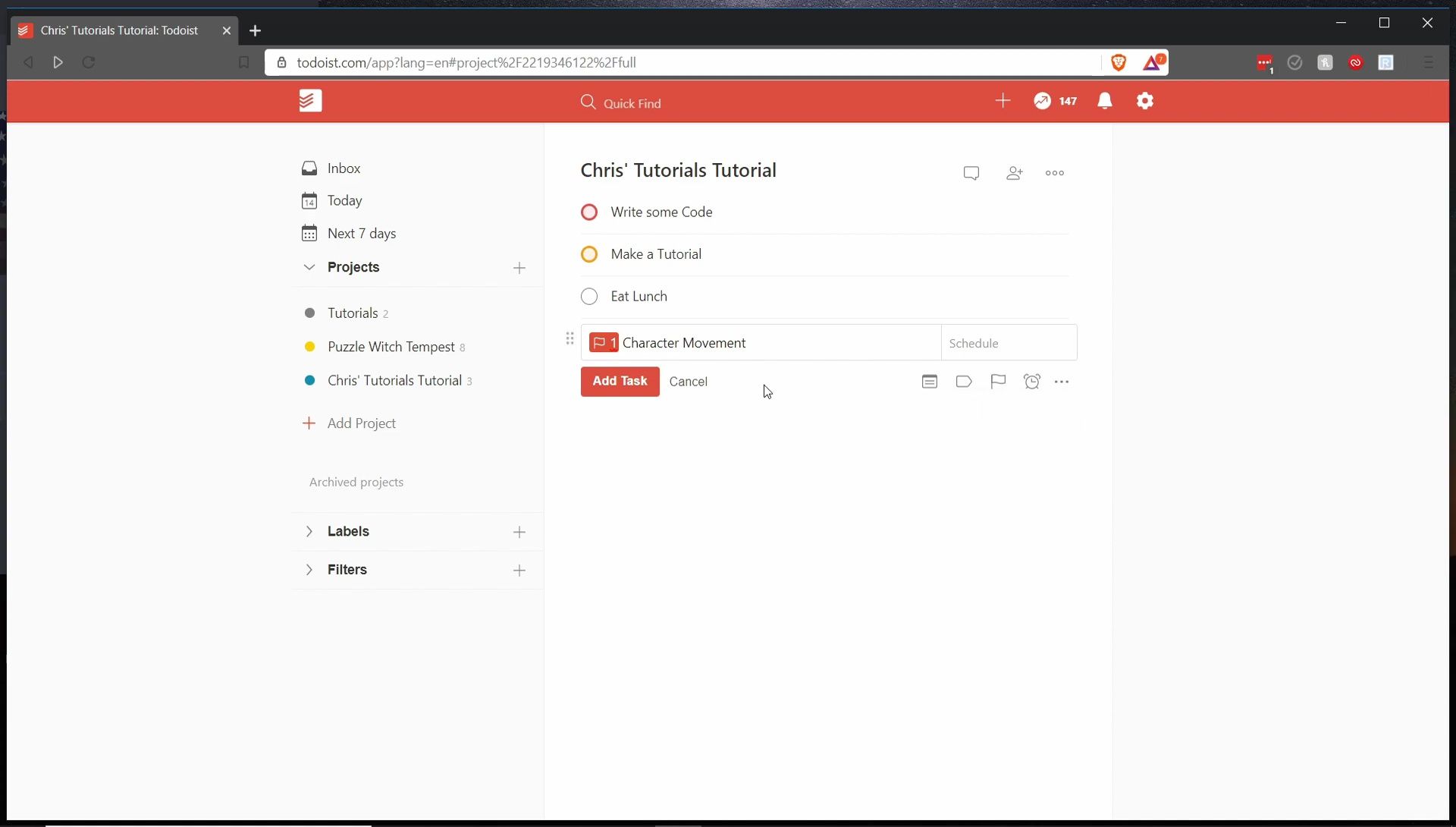The width and height of the screenshot is (1456, 827).
Task: Click the browser back arrow
Action: pos(28,62)
